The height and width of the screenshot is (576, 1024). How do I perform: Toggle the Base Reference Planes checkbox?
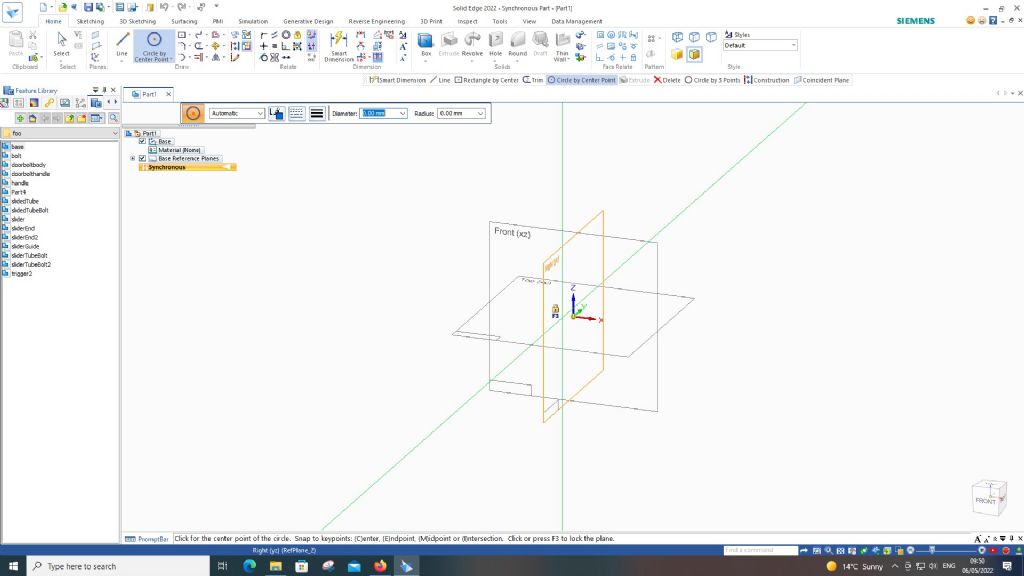click(x=142, y=158)
